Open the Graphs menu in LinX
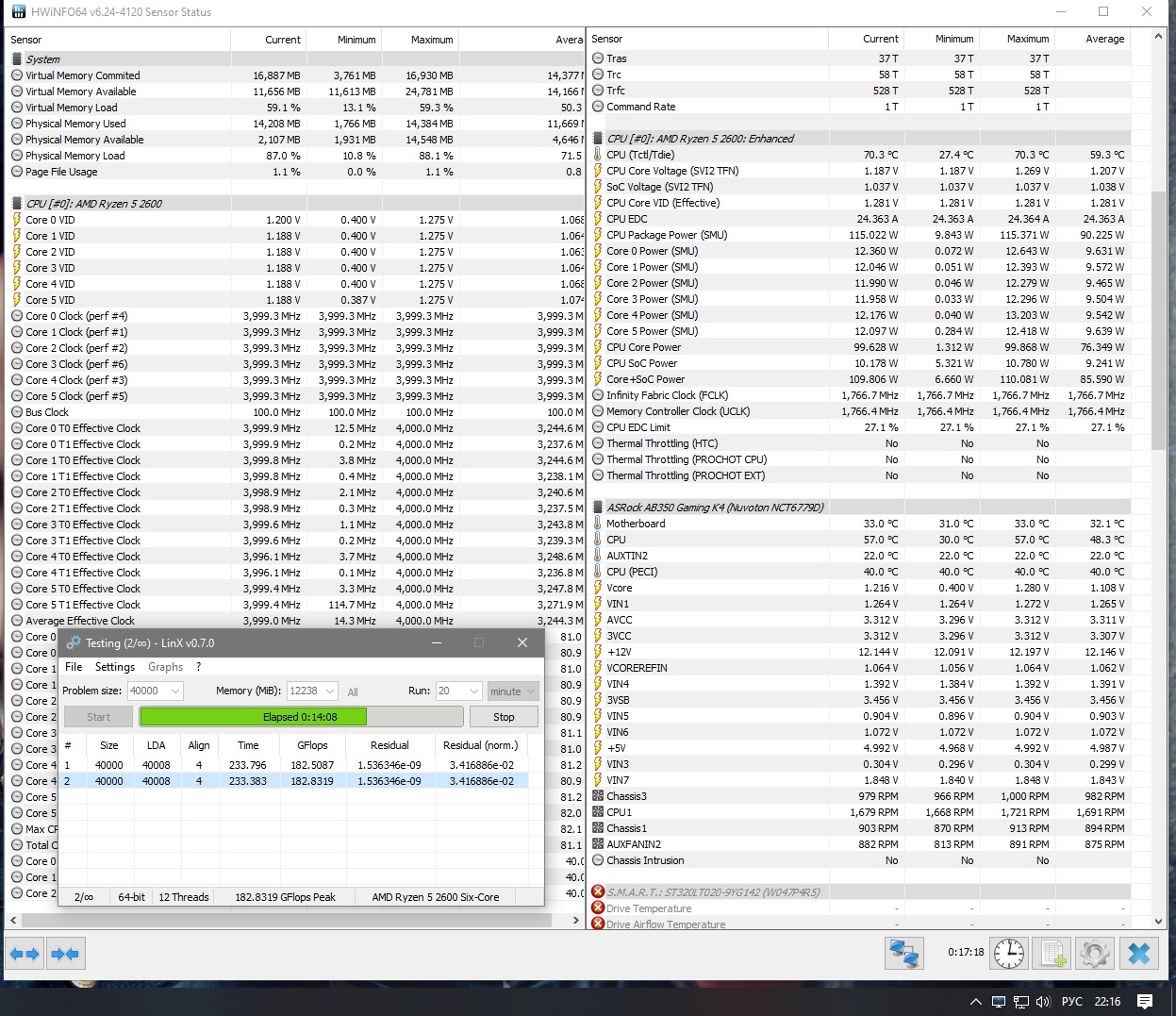1176x1016 pixels. (x=166, y=667)
